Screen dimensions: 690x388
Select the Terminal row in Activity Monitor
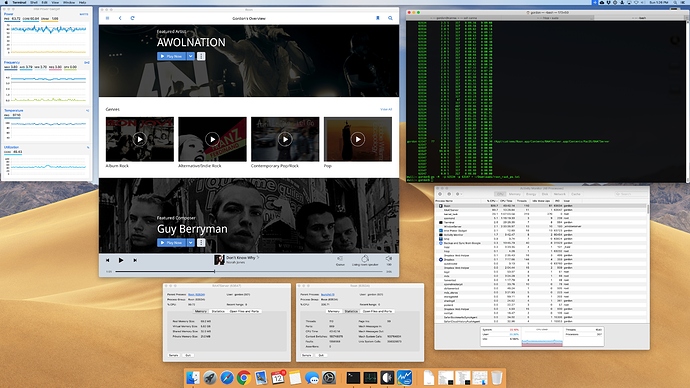541,223
